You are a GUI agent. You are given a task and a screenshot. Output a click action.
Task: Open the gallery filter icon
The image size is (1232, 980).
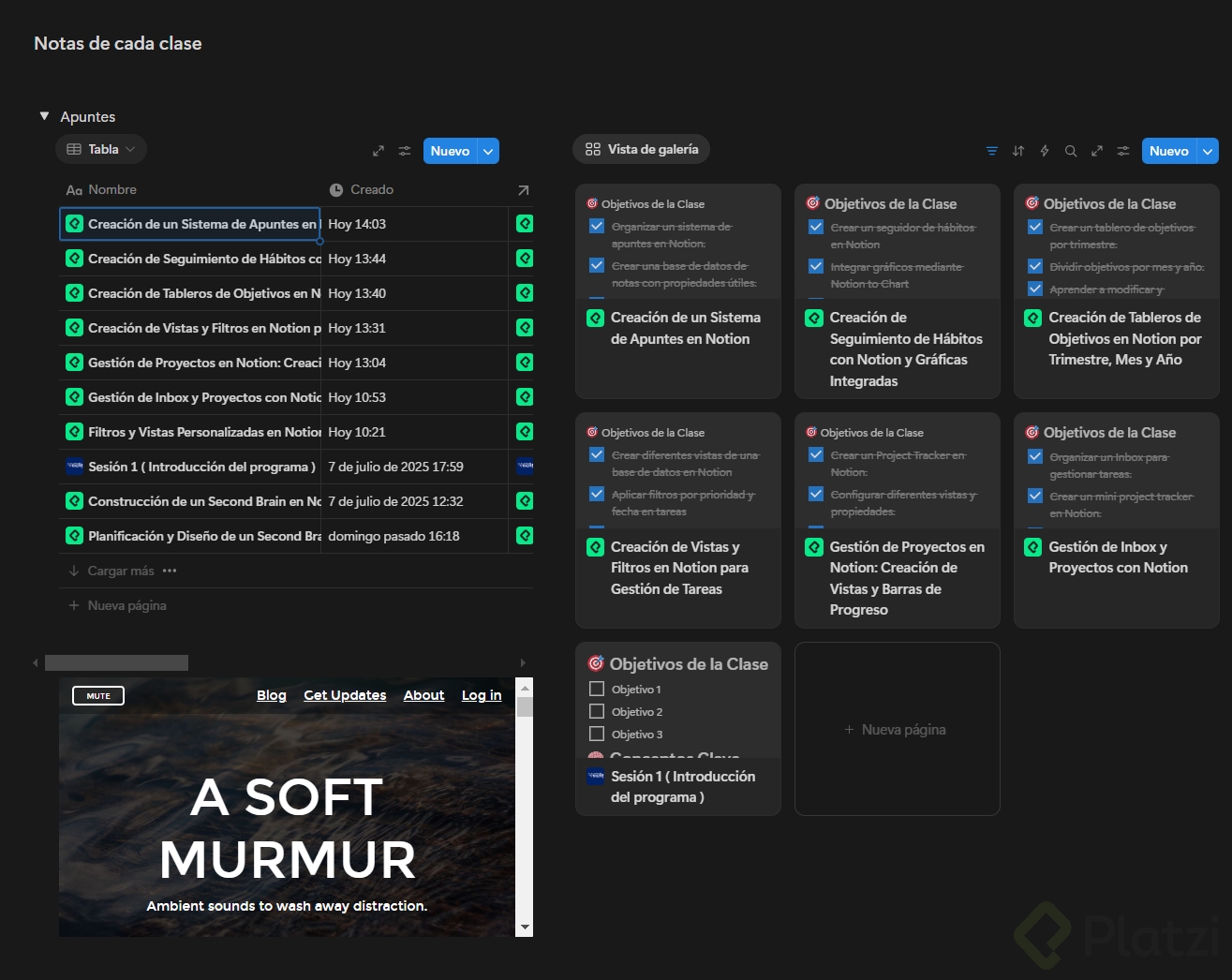pyautogui.click(x=992, y=151)
